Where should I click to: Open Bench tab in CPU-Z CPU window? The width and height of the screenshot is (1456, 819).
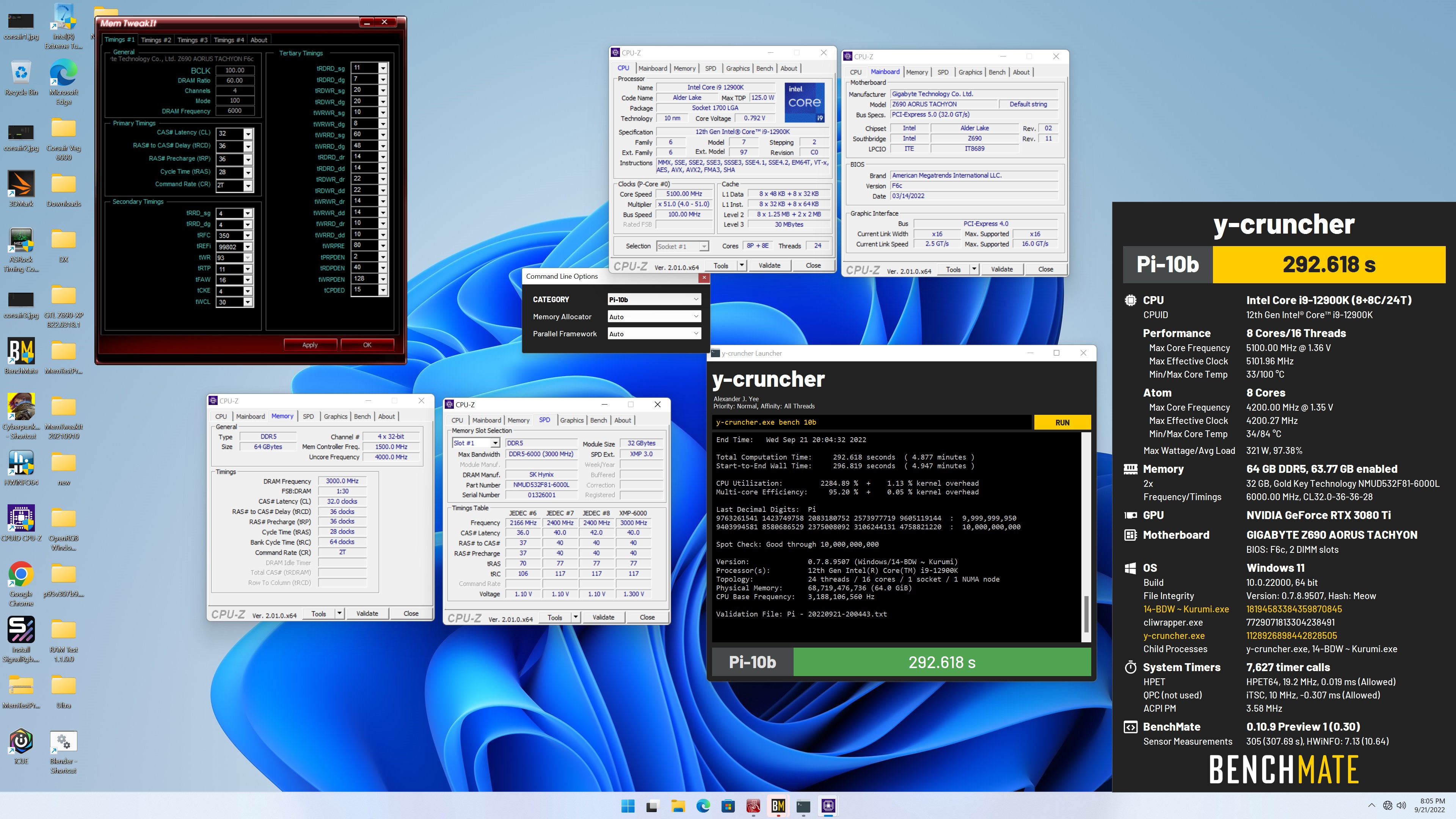[x=764, y=68]
